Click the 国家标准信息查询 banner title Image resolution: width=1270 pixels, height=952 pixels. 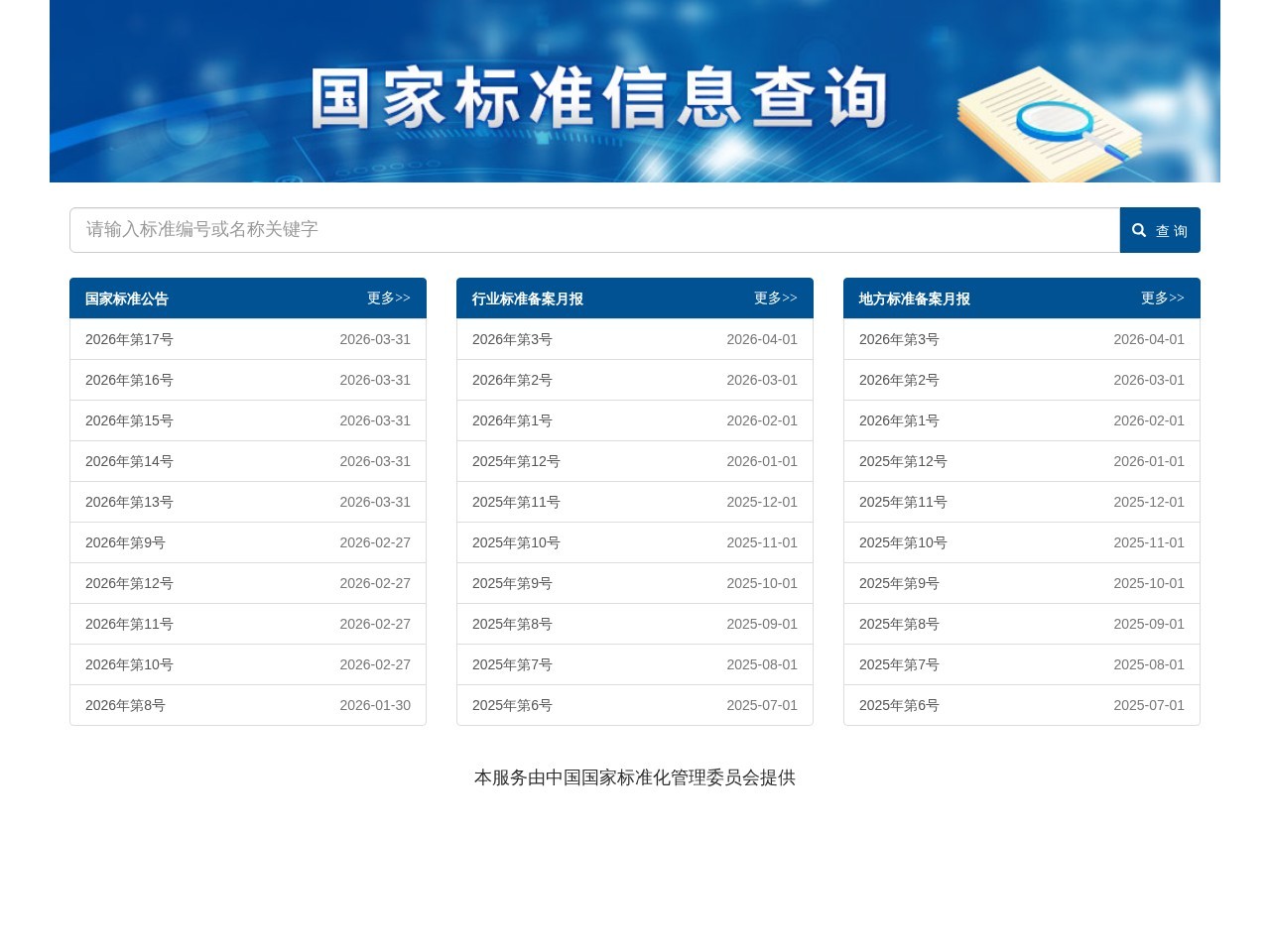[599, 95]
